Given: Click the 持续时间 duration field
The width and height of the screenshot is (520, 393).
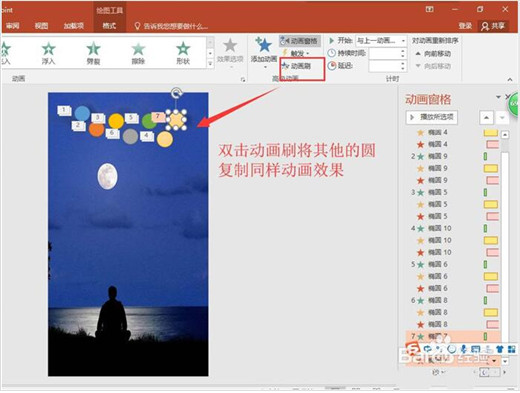Looking at the screenshot, I should [384, 53].
